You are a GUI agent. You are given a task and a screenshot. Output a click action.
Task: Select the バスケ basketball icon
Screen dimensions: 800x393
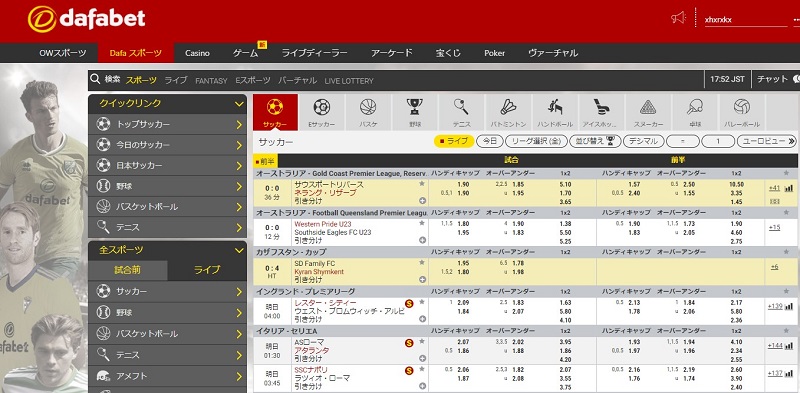pyautogui.click(x=368, y=112)
